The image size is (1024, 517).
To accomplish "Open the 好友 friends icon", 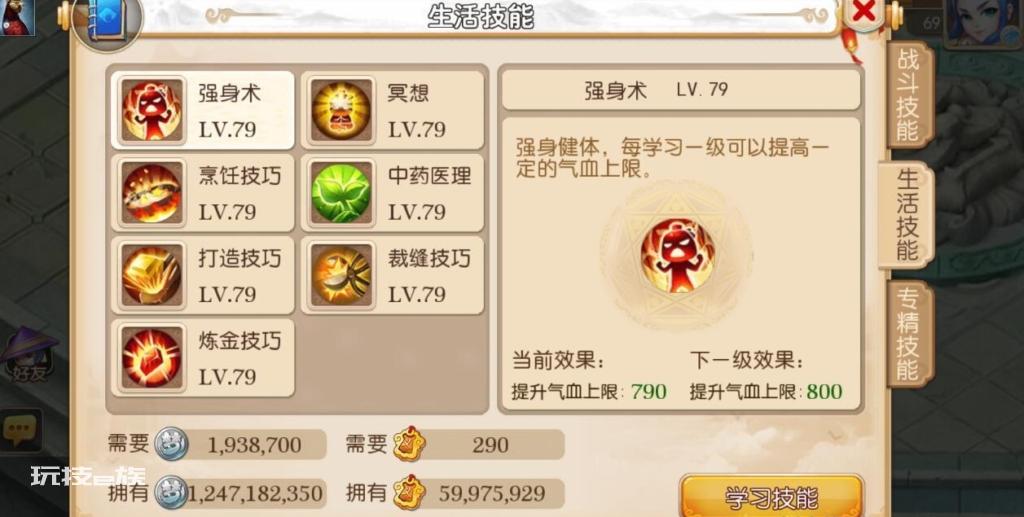I will pyautogui.click(x=25, y=358).
